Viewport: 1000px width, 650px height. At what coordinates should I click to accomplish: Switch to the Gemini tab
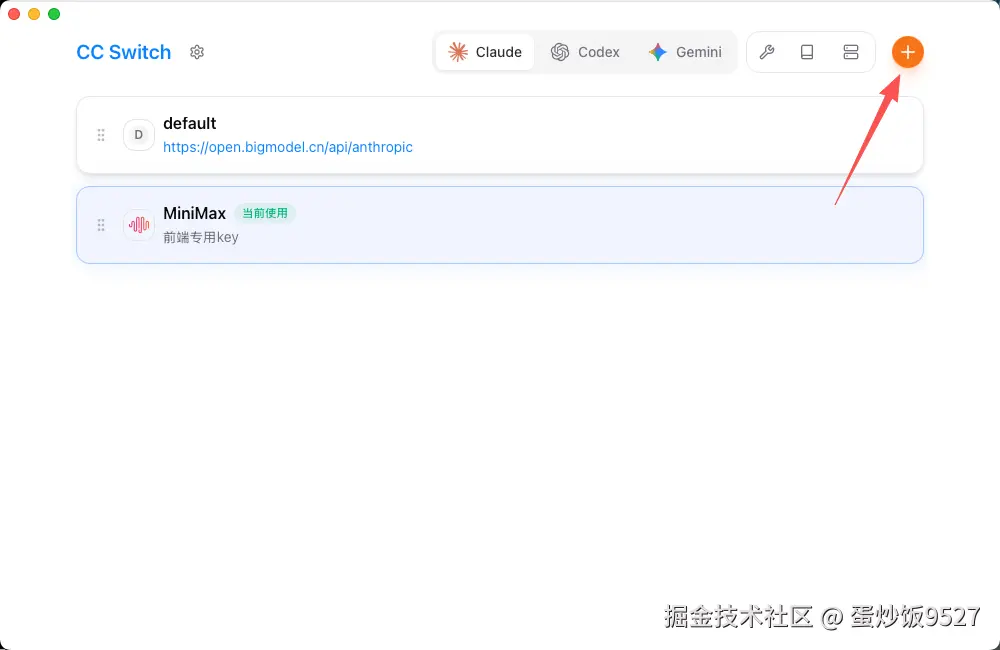[685, 52]
